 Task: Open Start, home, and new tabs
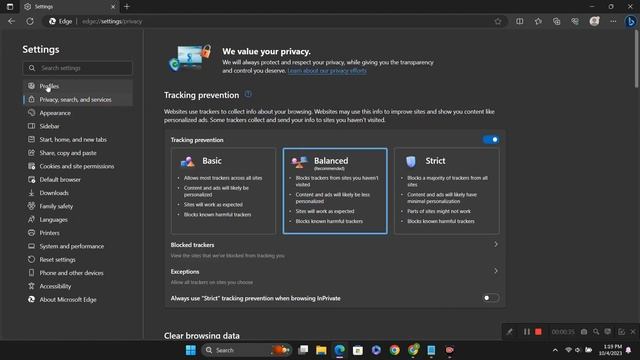(x=78, y=140)
